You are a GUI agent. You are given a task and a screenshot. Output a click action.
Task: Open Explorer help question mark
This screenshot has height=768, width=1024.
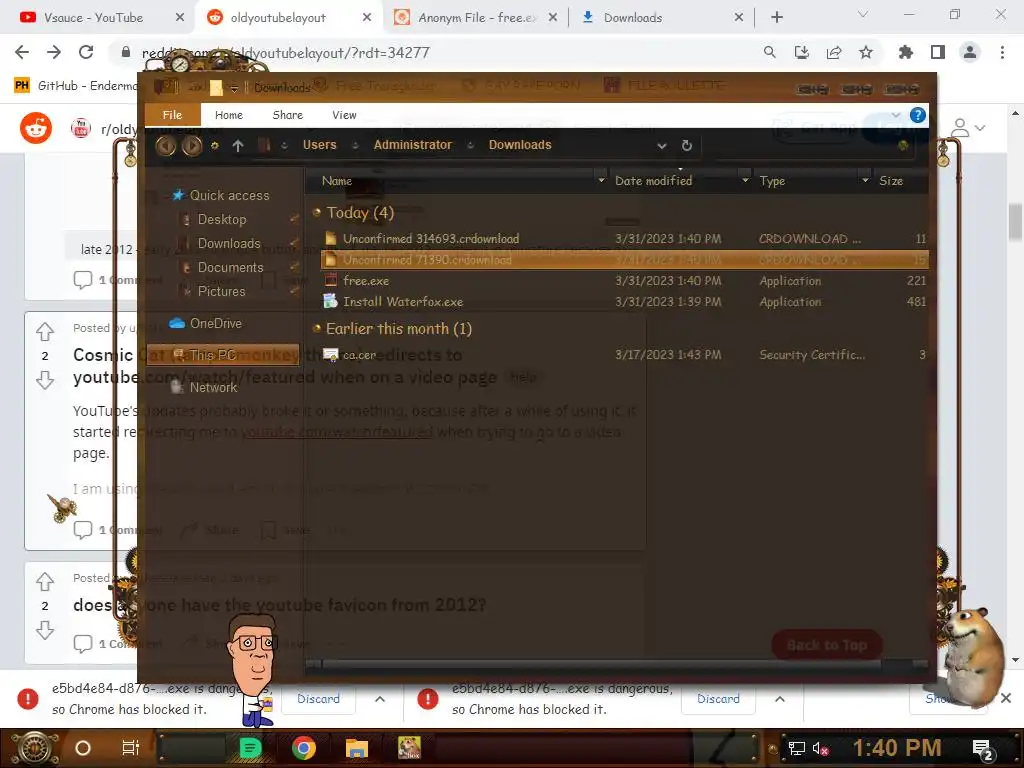pyautogui.click(x=918, y=115)
